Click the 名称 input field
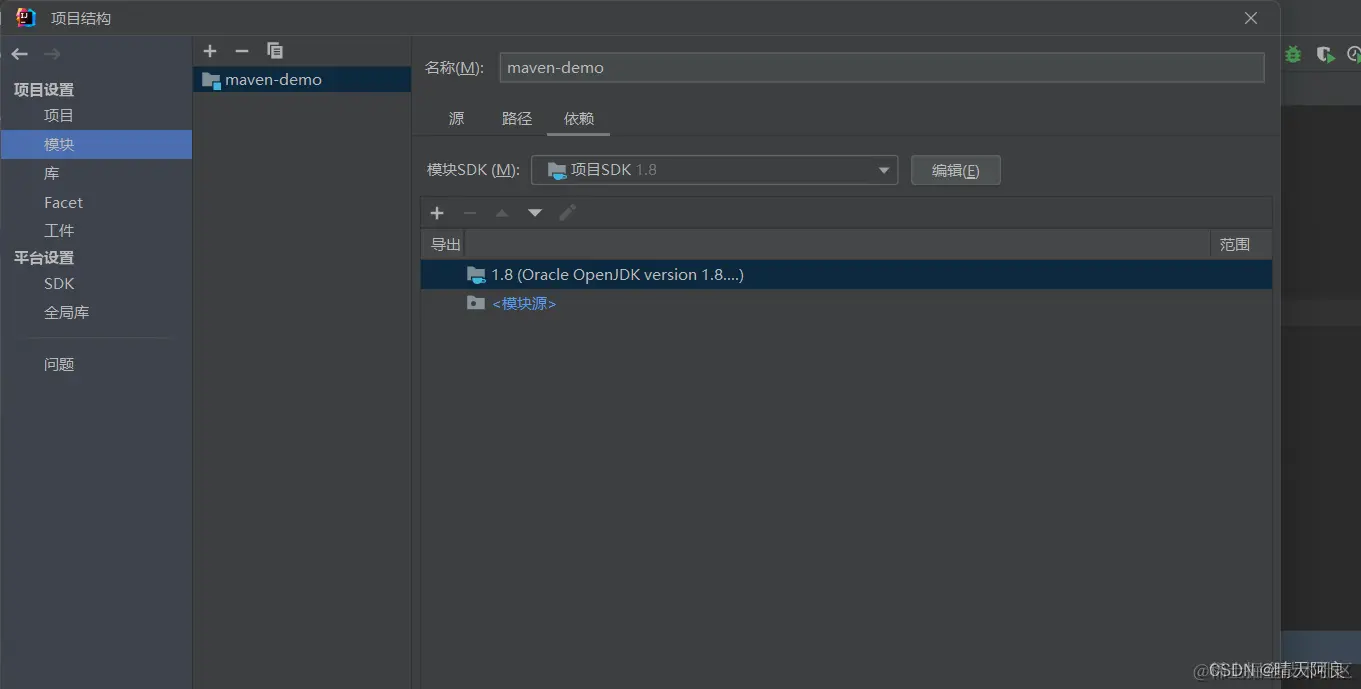 [882, 68]
